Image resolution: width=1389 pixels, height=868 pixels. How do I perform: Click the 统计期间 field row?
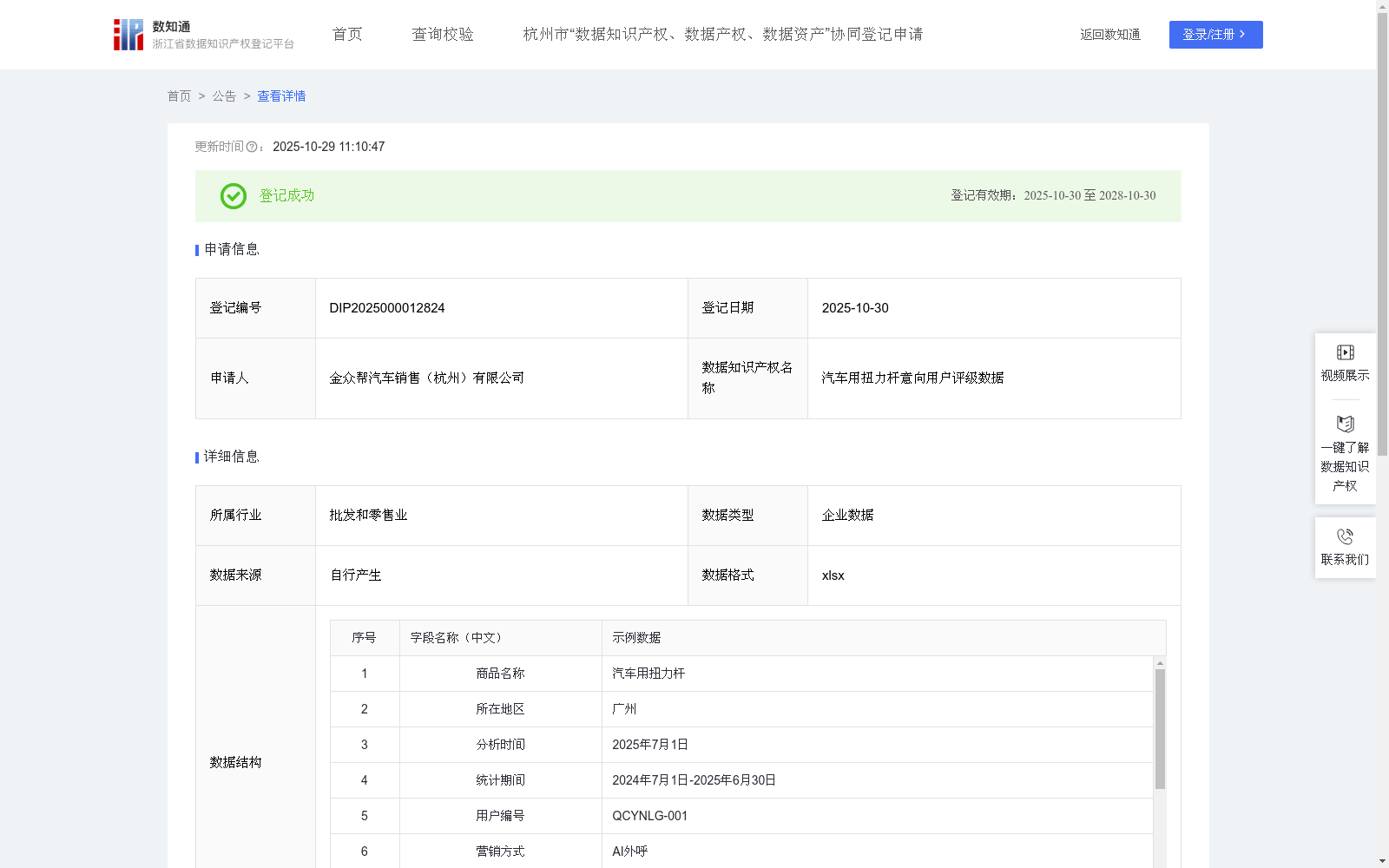click(x=741, y=780)
